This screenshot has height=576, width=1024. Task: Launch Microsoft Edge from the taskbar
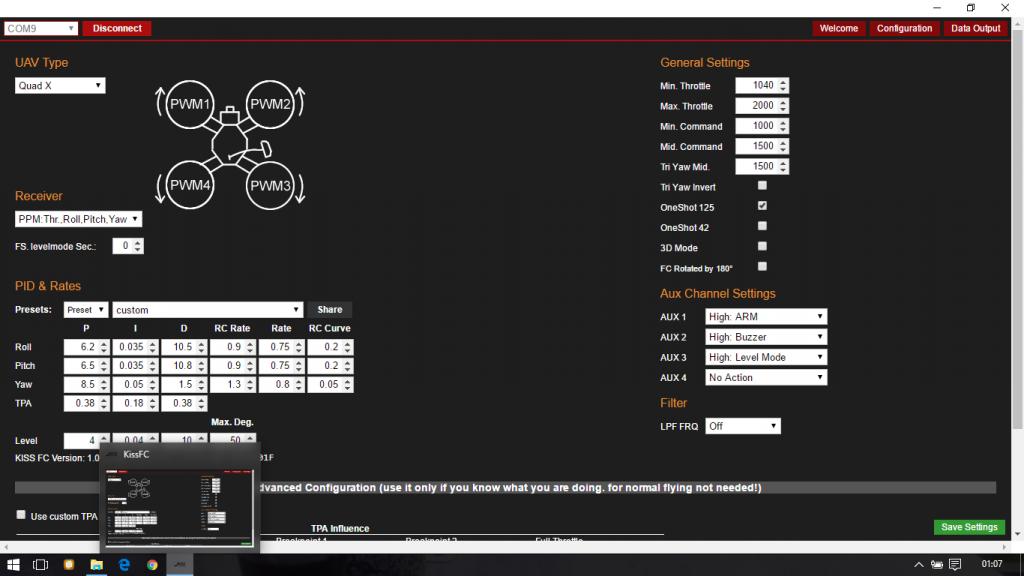point(124,565)
